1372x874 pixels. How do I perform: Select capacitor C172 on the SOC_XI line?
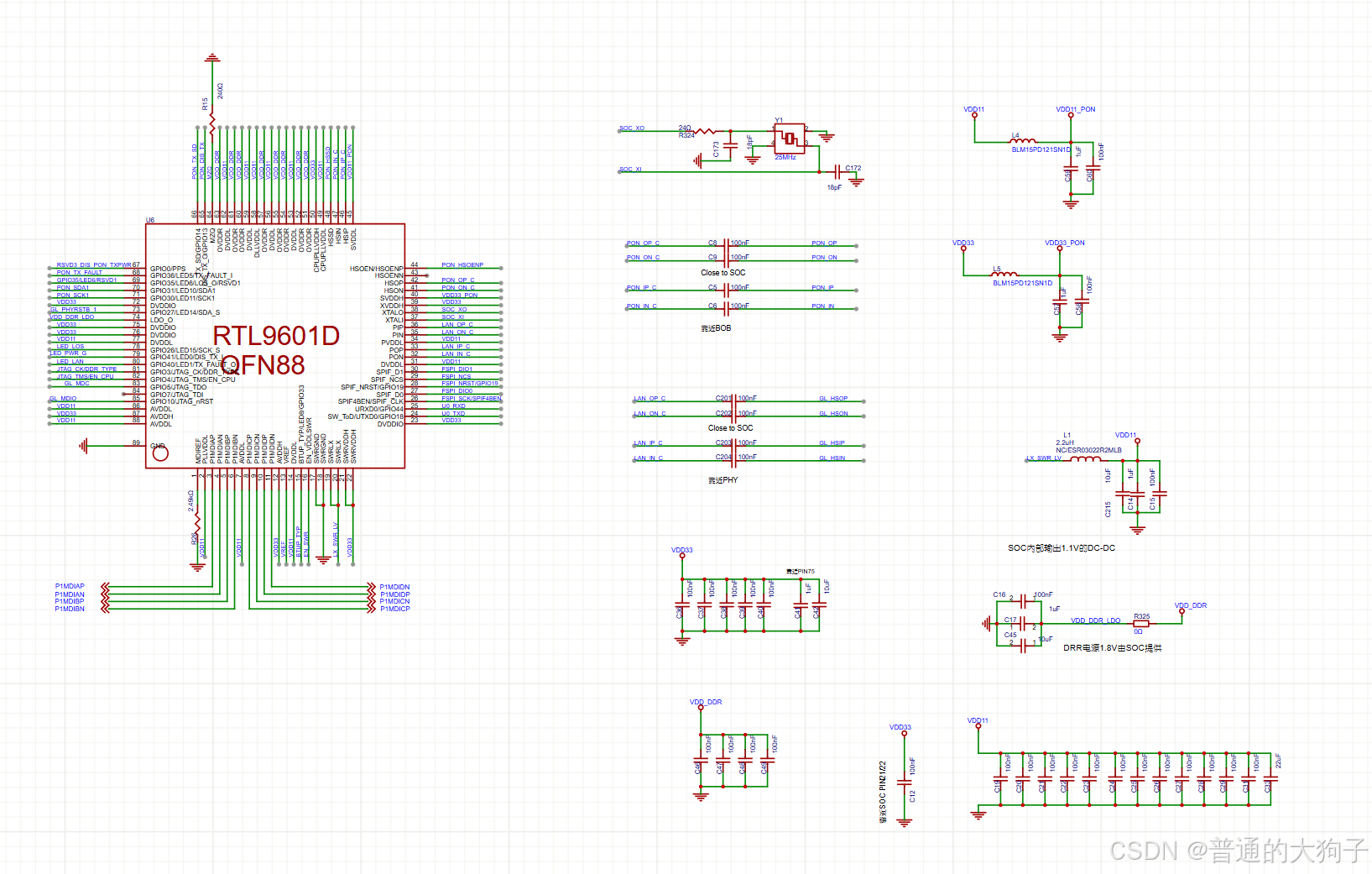(x=838, y=172)
